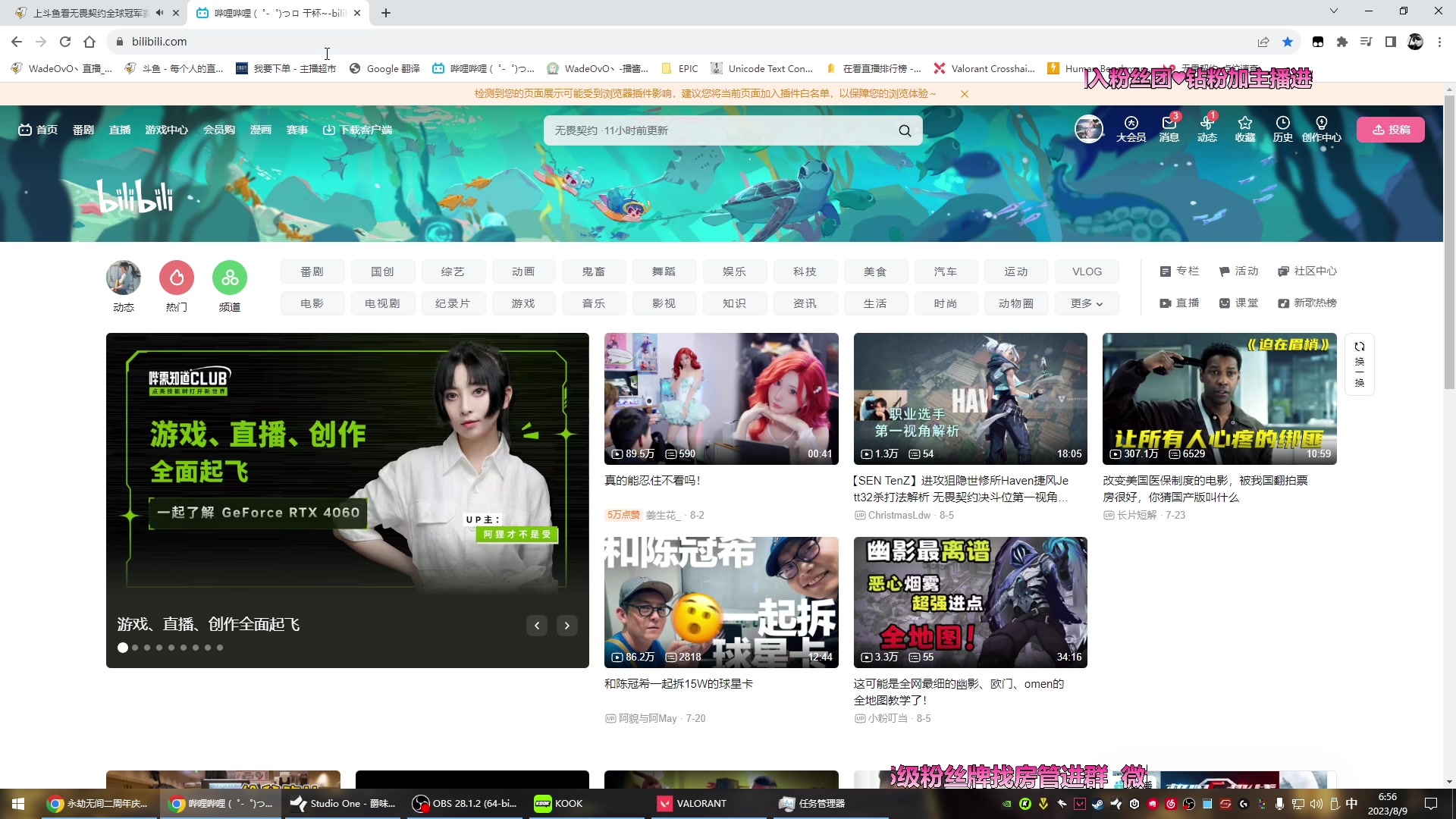Viewport: 1456px width, 819px height.
Task: Expand the 更多 categories dropdown
Action: click(1086, 303)
